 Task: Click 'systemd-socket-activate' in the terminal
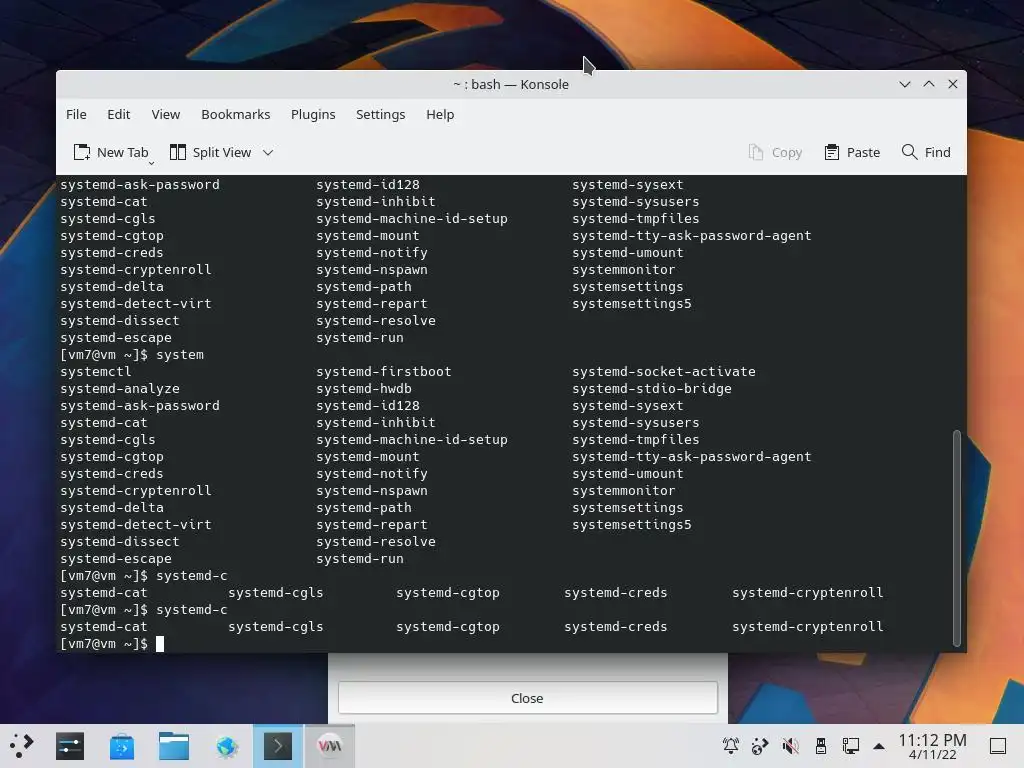click(664, 372)
